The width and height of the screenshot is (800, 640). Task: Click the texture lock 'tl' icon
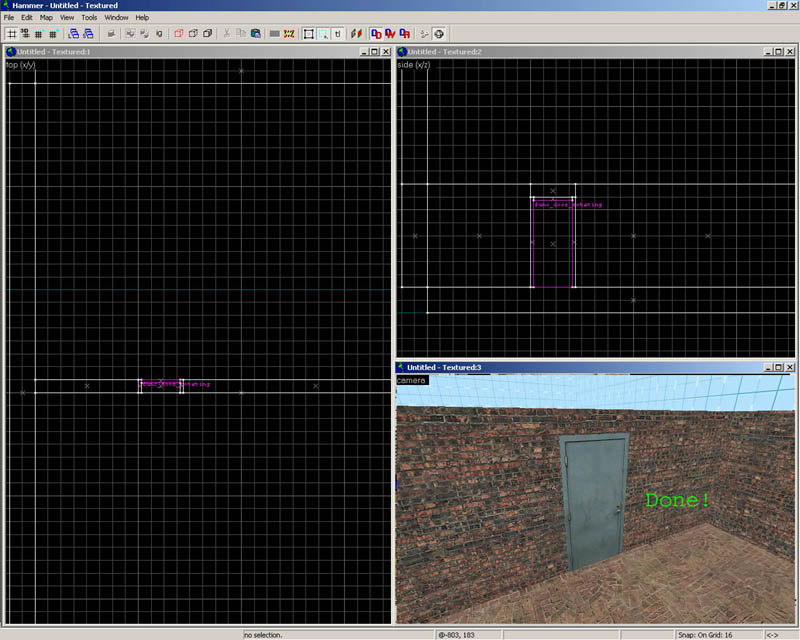click(338, 33)
